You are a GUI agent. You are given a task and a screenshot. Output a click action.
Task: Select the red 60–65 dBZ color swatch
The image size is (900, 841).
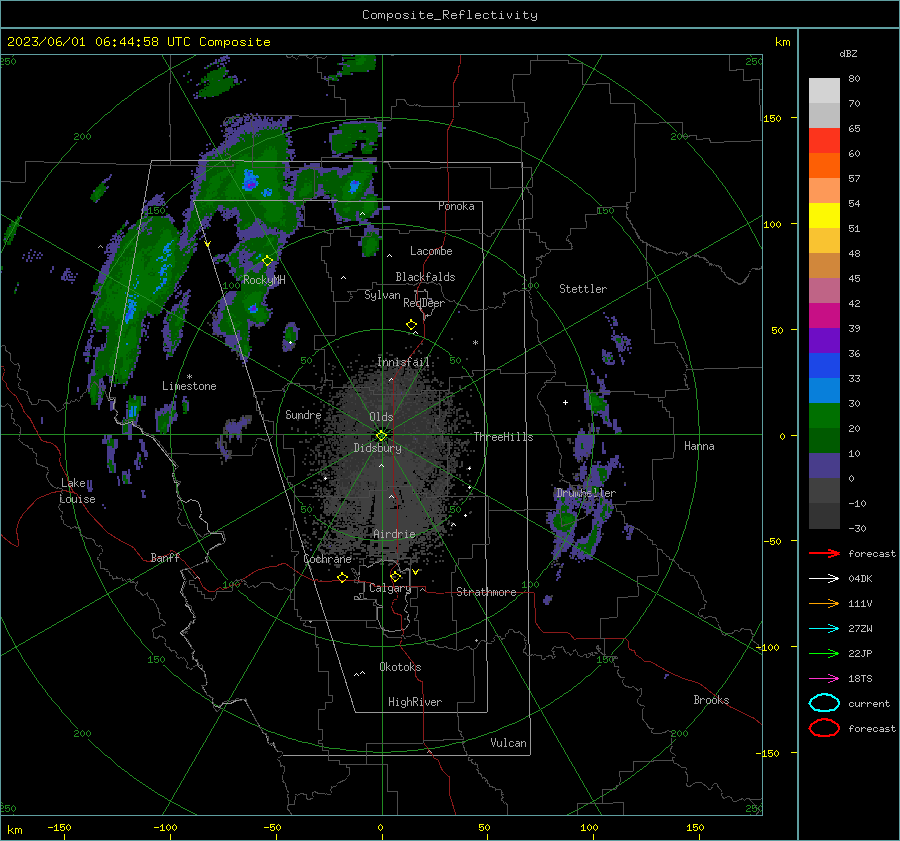(x=824, y=141)
